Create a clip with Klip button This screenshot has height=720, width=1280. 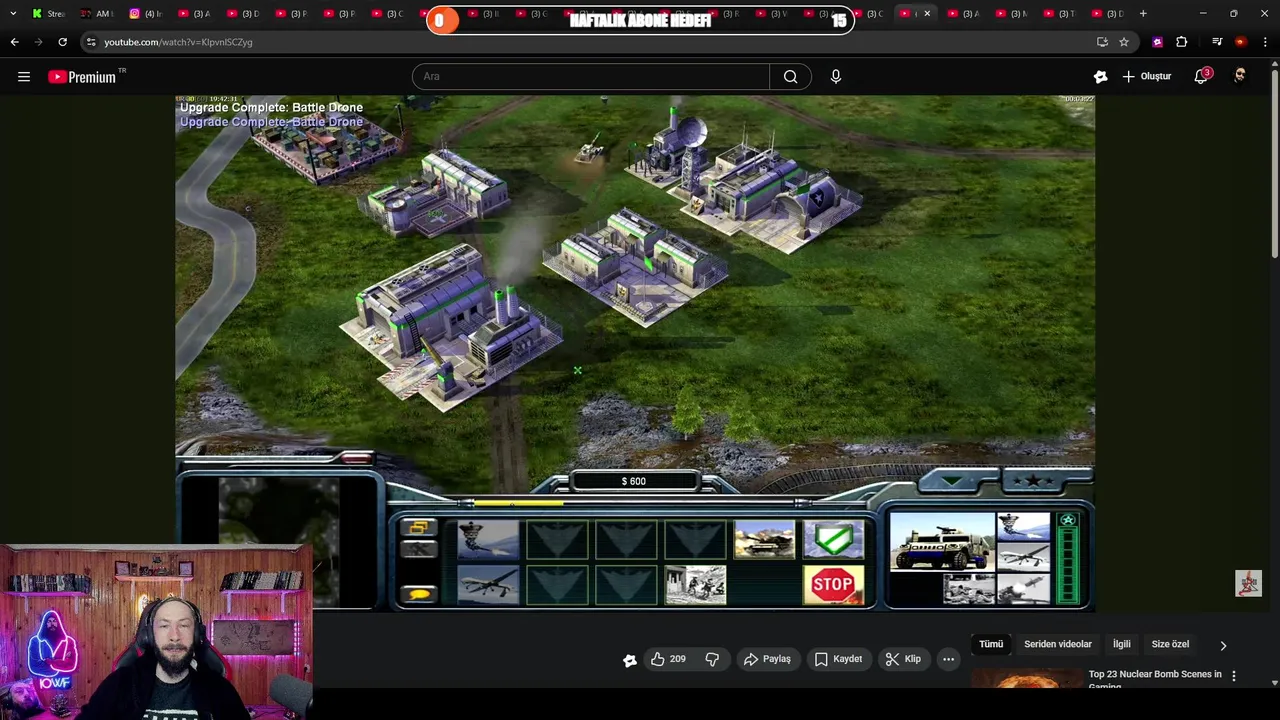903,659
